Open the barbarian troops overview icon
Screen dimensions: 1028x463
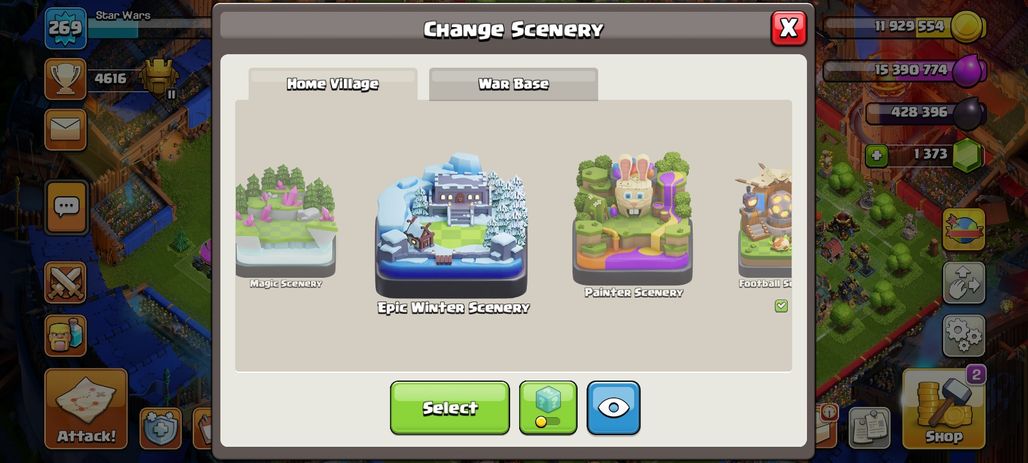pos(66,335)
